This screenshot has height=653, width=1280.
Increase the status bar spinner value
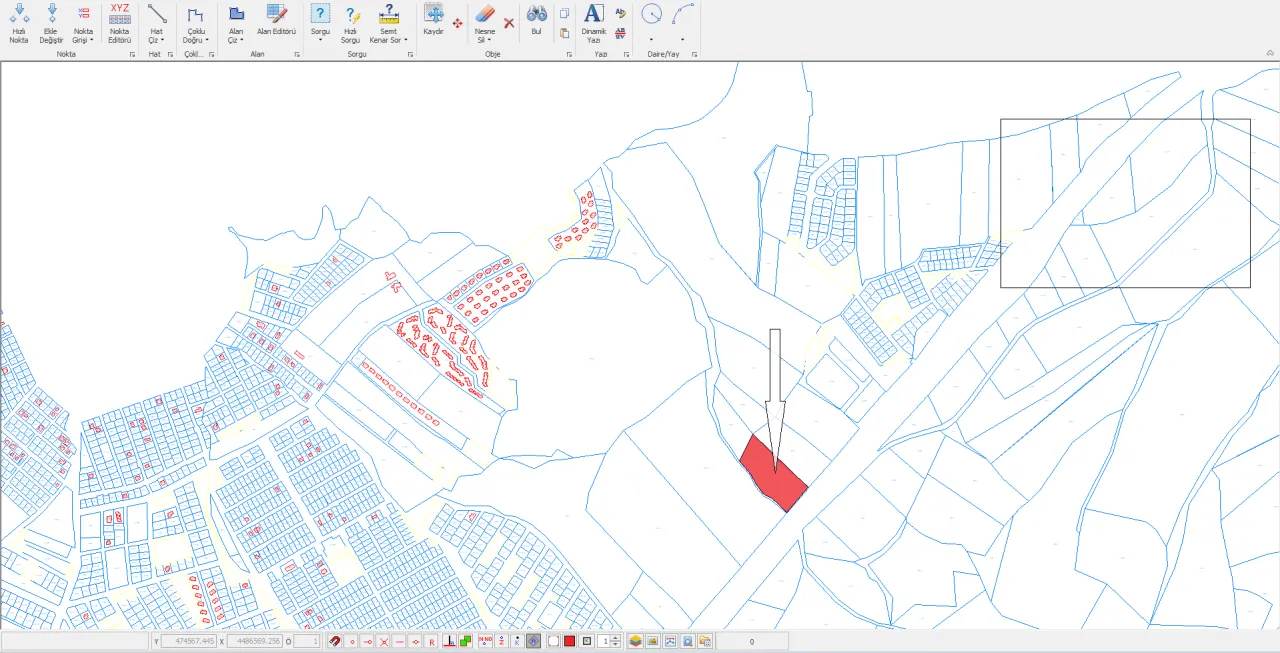click(x=616, y=638)
